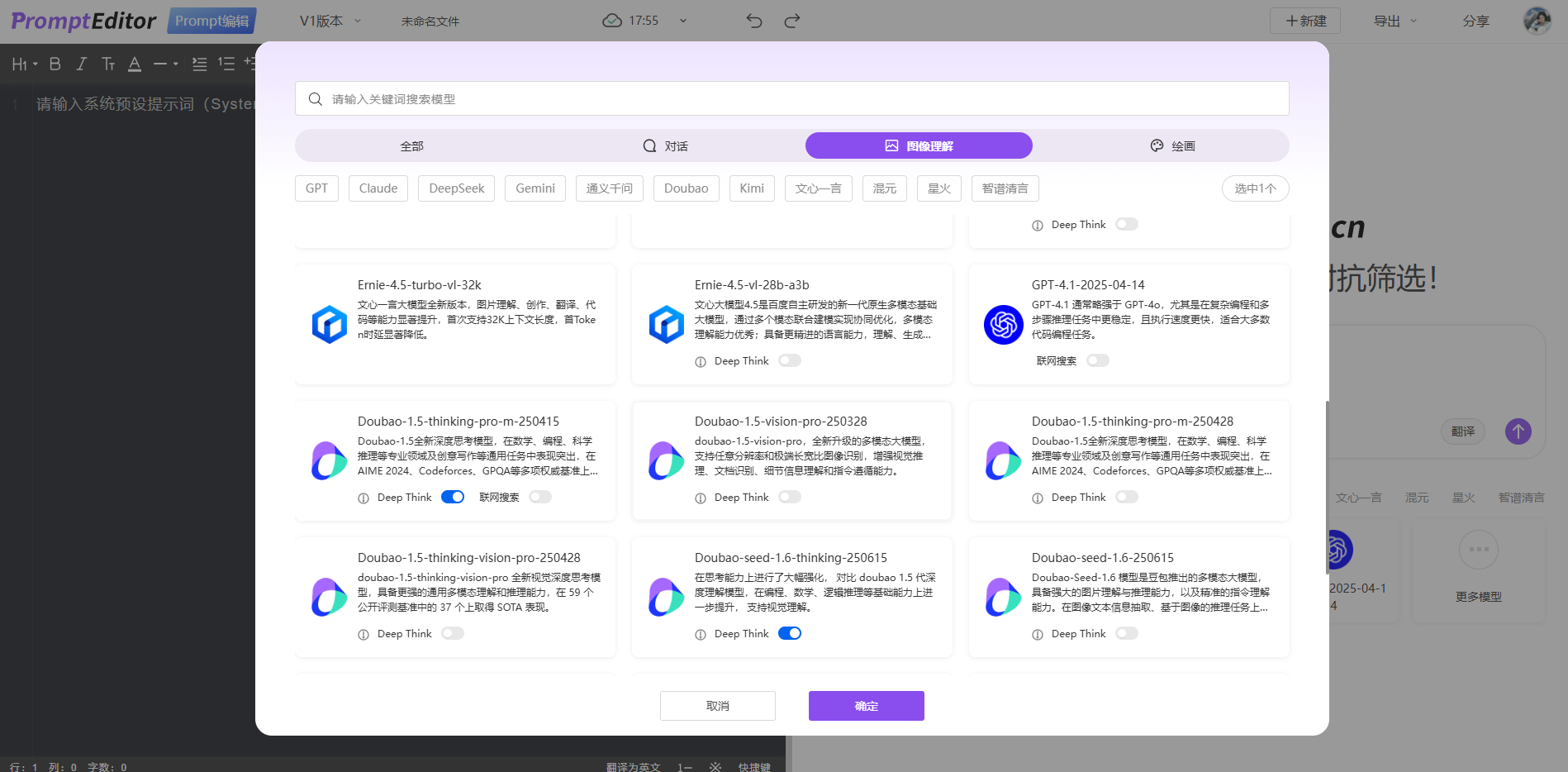Image resolution: width=1568 pixels, height=772 pixels.
Task: Disable Deep Think on Doubao-1.5-thinking-pro-m-250415
Action: pos(452,497)
